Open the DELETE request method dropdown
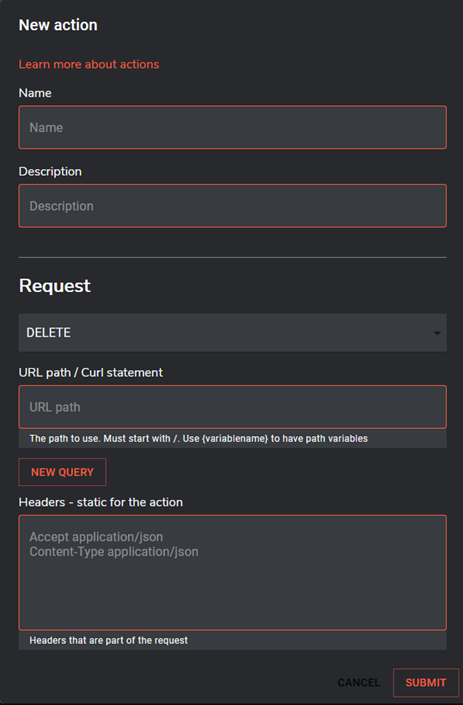The width and height of the screenshot is (463, 705). (232, 333)
